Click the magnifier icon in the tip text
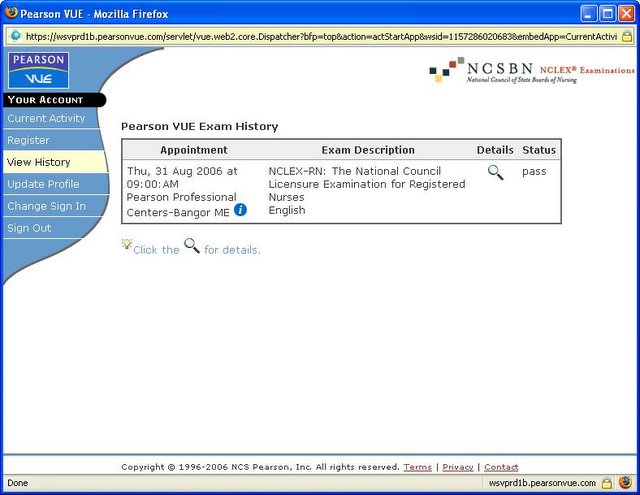 [x=192, y=247]
